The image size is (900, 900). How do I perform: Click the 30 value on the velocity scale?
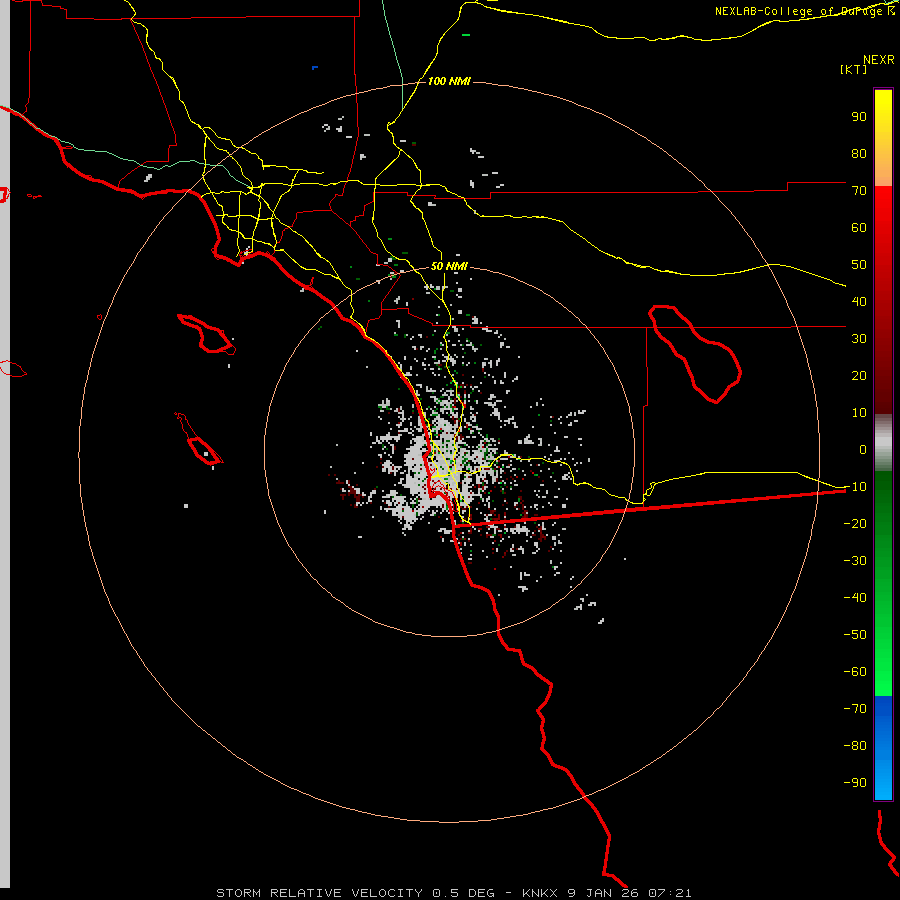coord(859,339)
